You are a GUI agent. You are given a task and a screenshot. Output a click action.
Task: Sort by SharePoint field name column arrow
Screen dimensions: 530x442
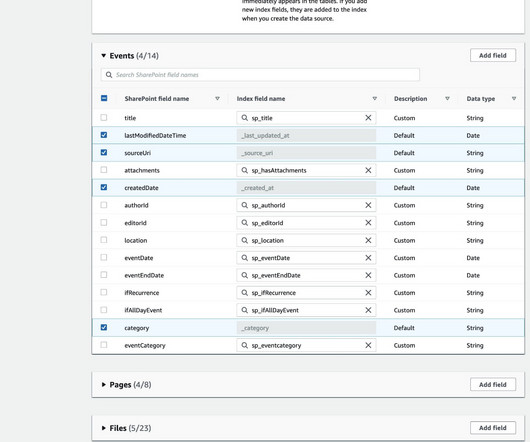pyautogui.click(x=217, y=99)
